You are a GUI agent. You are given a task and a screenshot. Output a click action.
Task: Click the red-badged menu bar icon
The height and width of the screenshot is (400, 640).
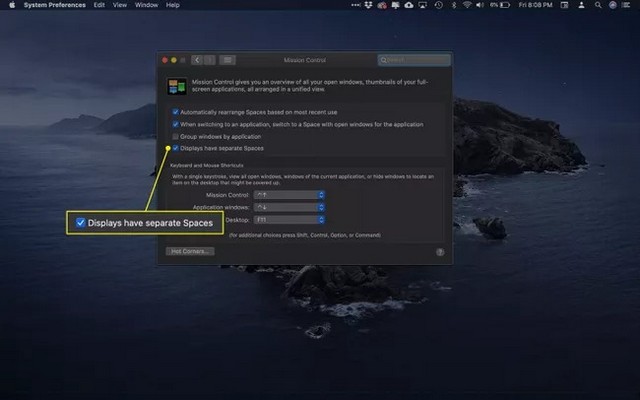pos(382,5)
